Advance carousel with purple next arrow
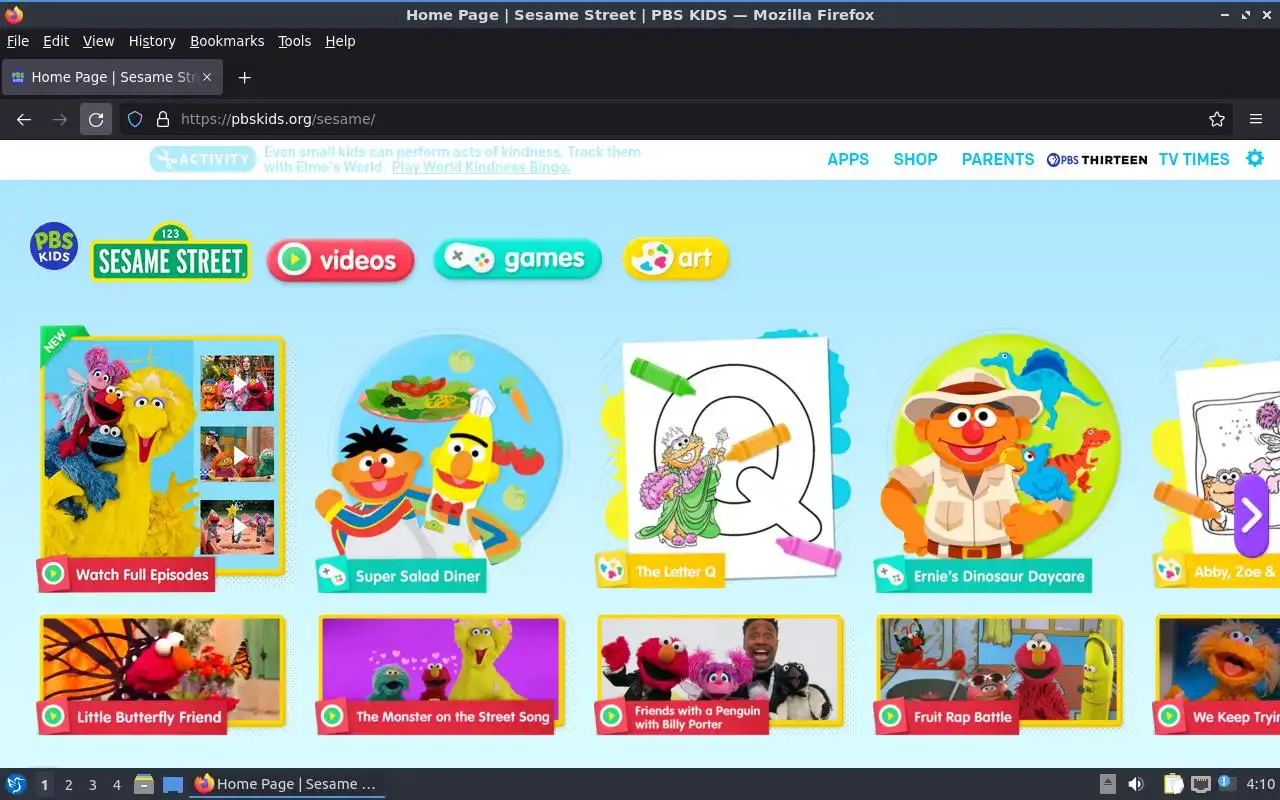Image resolution: width=1280 pixels, height=800 pixels. point(1251,516)
